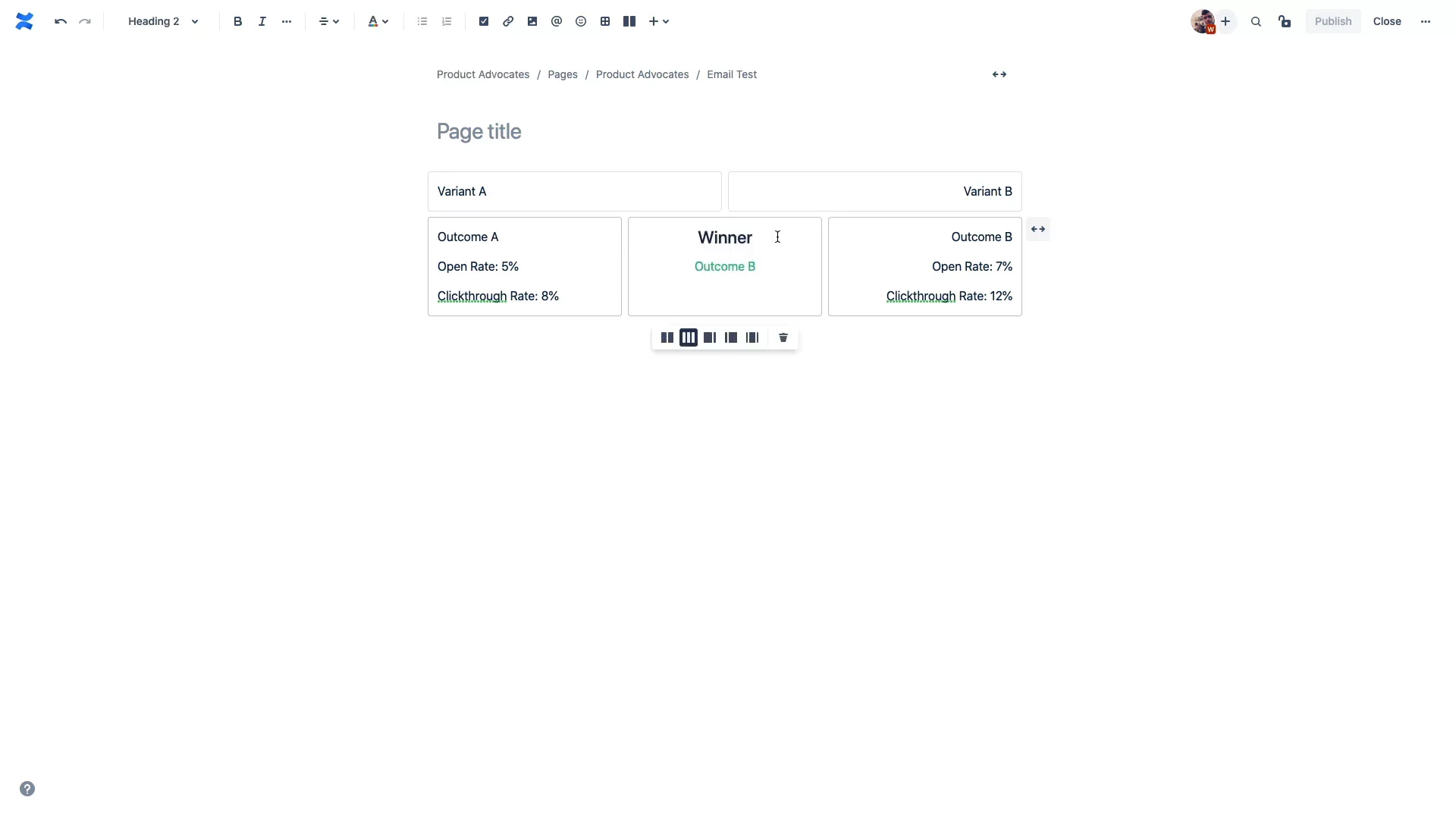1456x819 pixels.
Task: Go to the Email Test breadcrumb
Action: pos(732,74)
